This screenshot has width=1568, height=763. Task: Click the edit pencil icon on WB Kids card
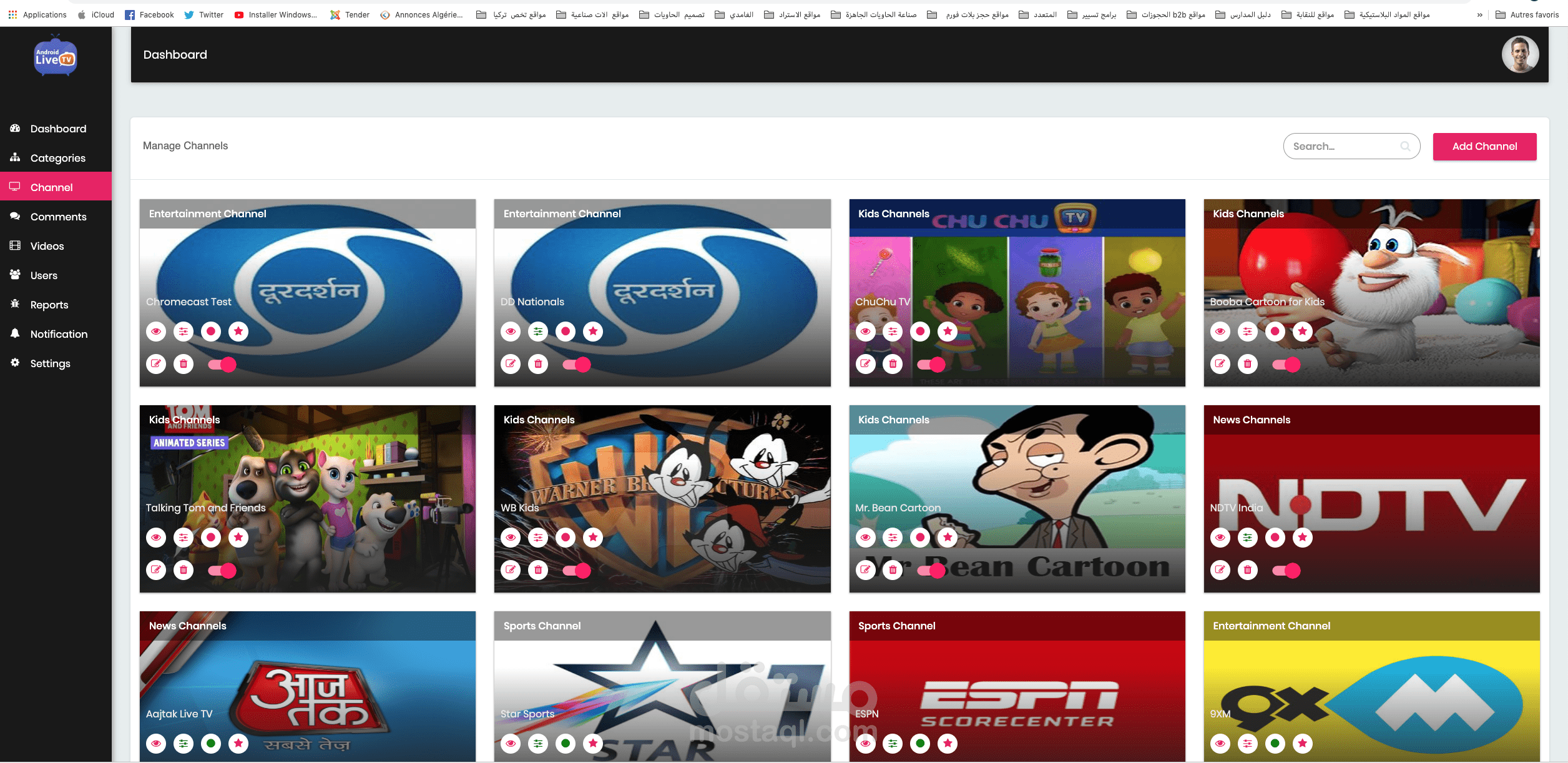click(511, 570)
